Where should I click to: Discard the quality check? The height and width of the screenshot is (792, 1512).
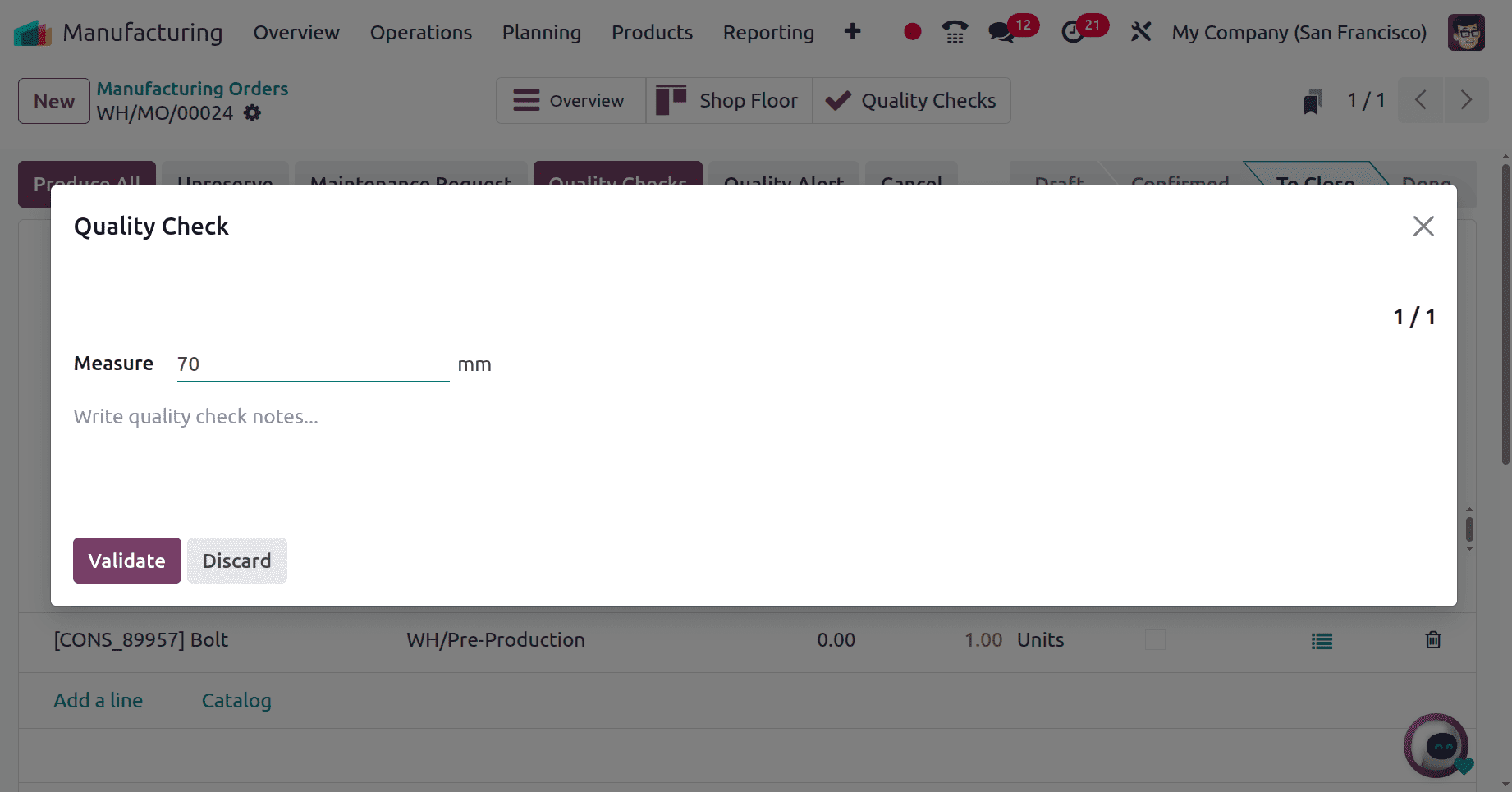point(237,561)
